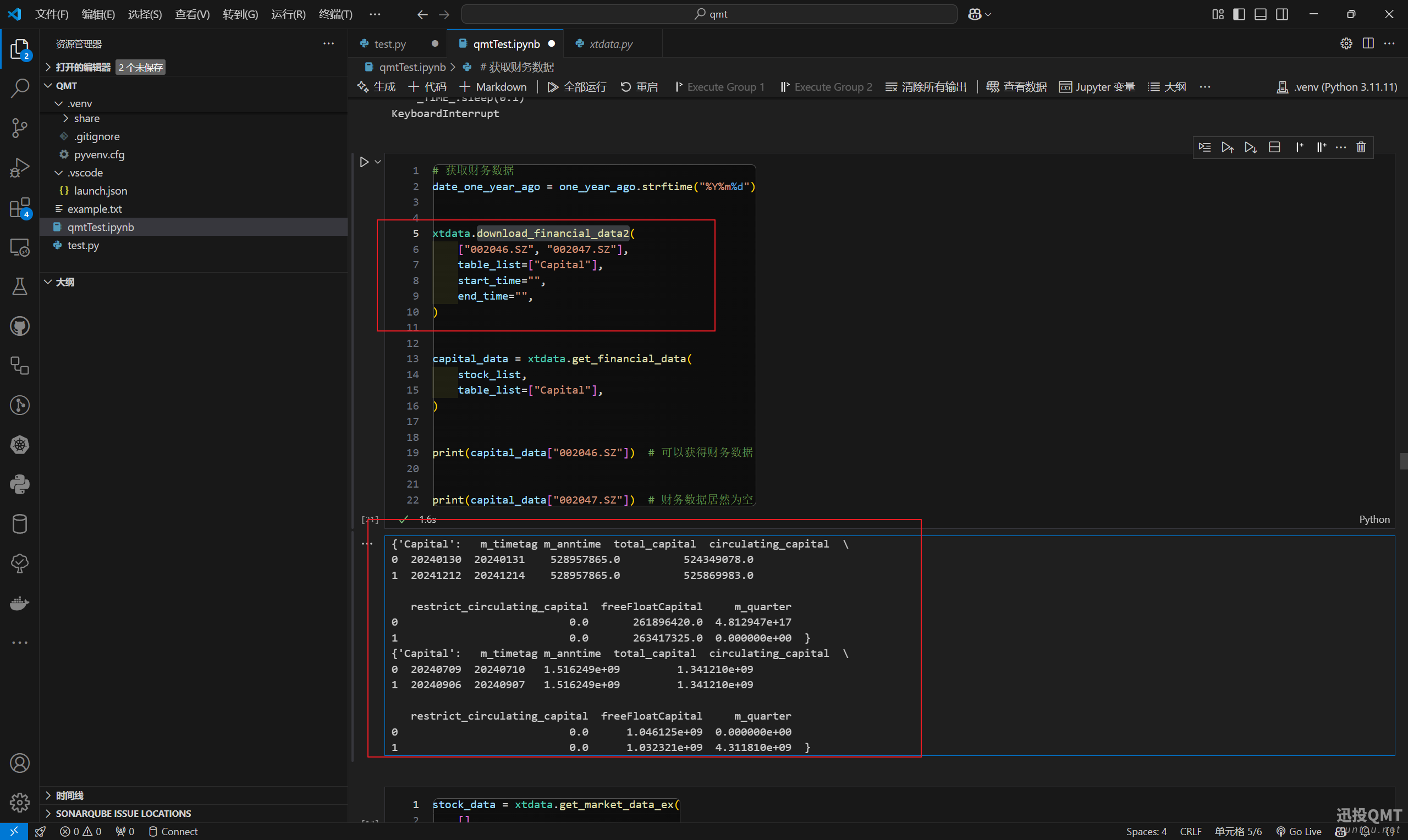Open the Explorer view in activity bar
Image resolution: width=1408 pixels, height=840 pixels.
pos(20,50)
